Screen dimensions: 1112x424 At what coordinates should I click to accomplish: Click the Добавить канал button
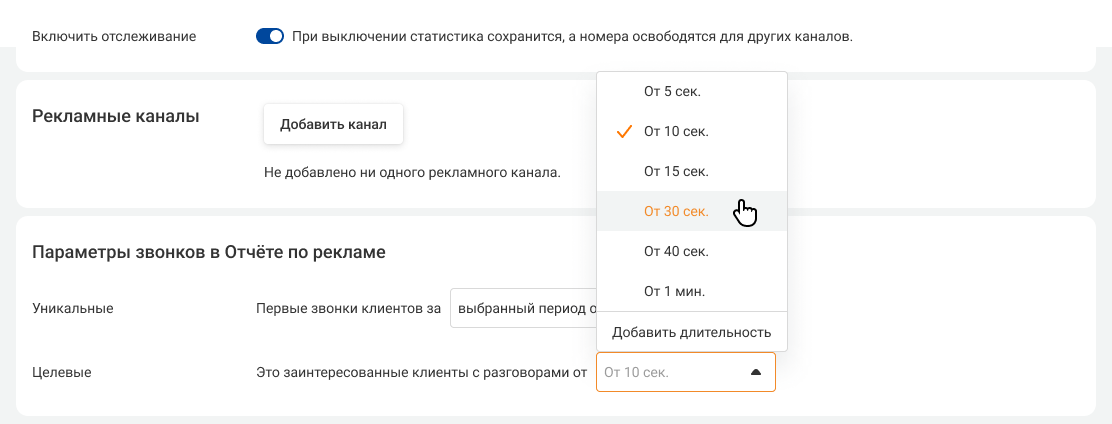click(333, 125)
